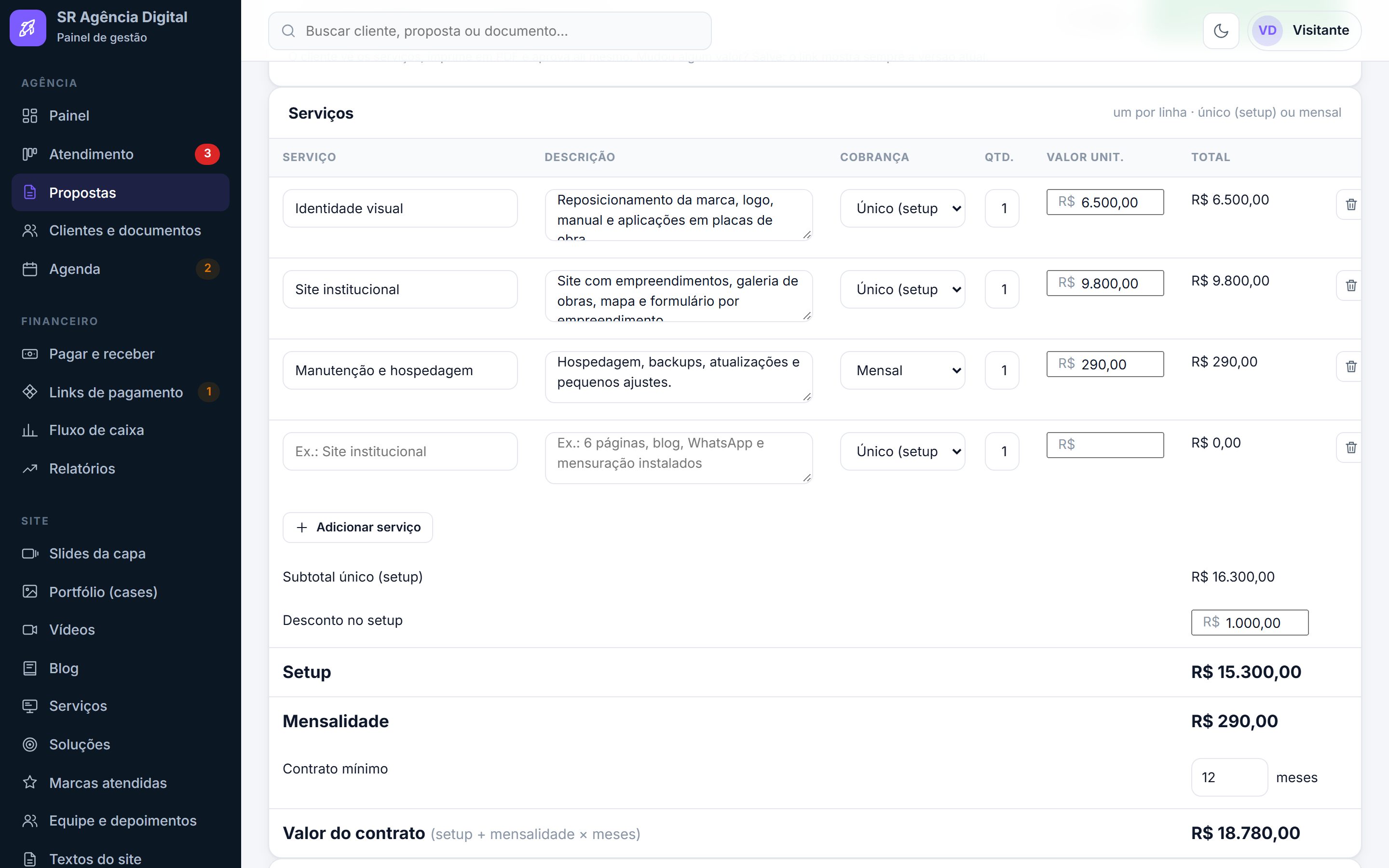Delete the Manutenção e hospedagem row
The image size is (1389, 868).
1350,366
